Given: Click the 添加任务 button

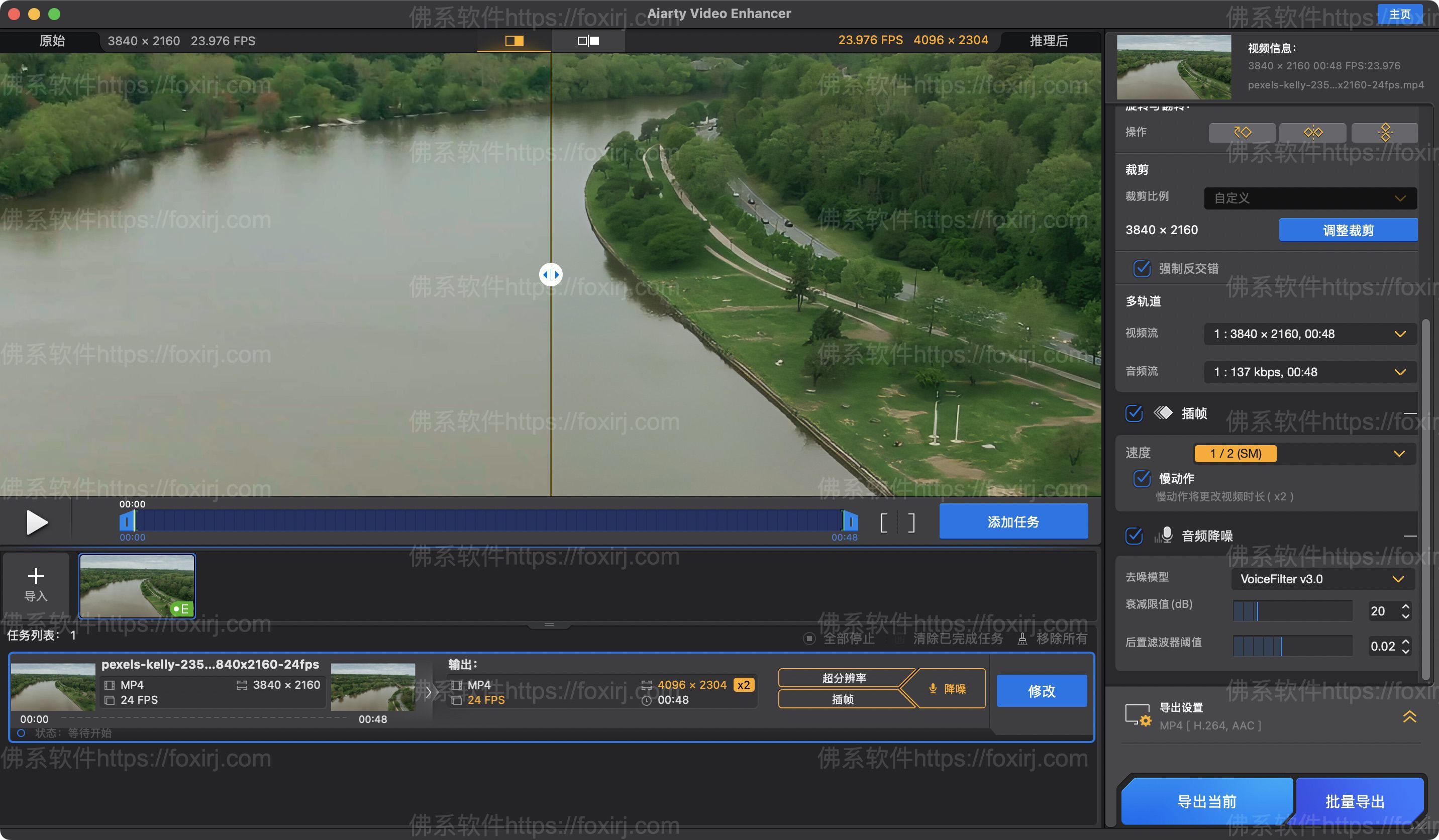Looking at the screenshot, I should (x=1014, y=521).
